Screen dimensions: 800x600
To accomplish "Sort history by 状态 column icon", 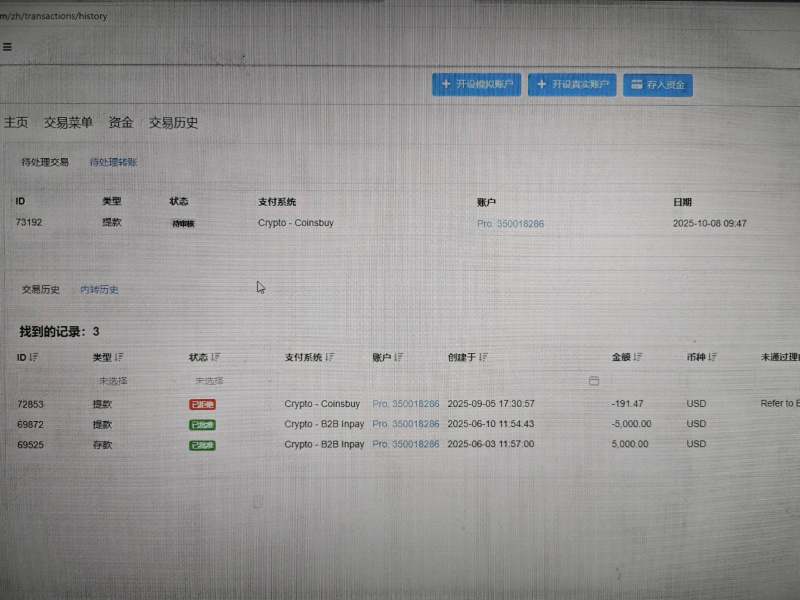I will click(215, 357).
